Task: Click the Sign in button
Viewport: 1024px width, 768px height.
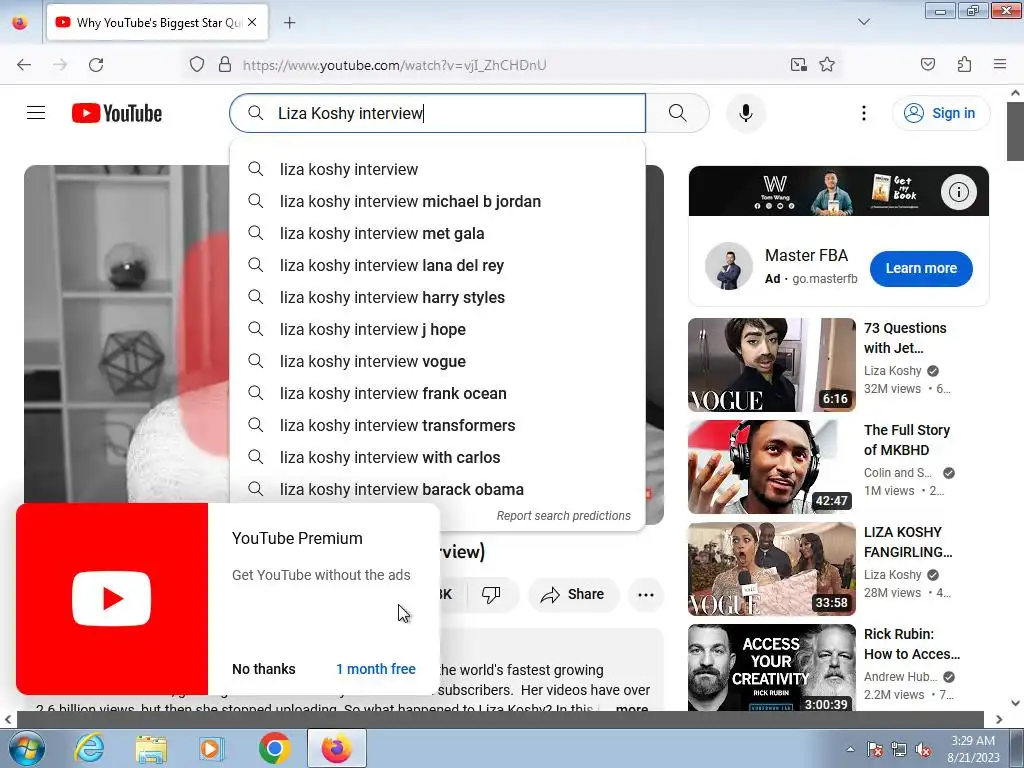Action: (x=940, y=113)
